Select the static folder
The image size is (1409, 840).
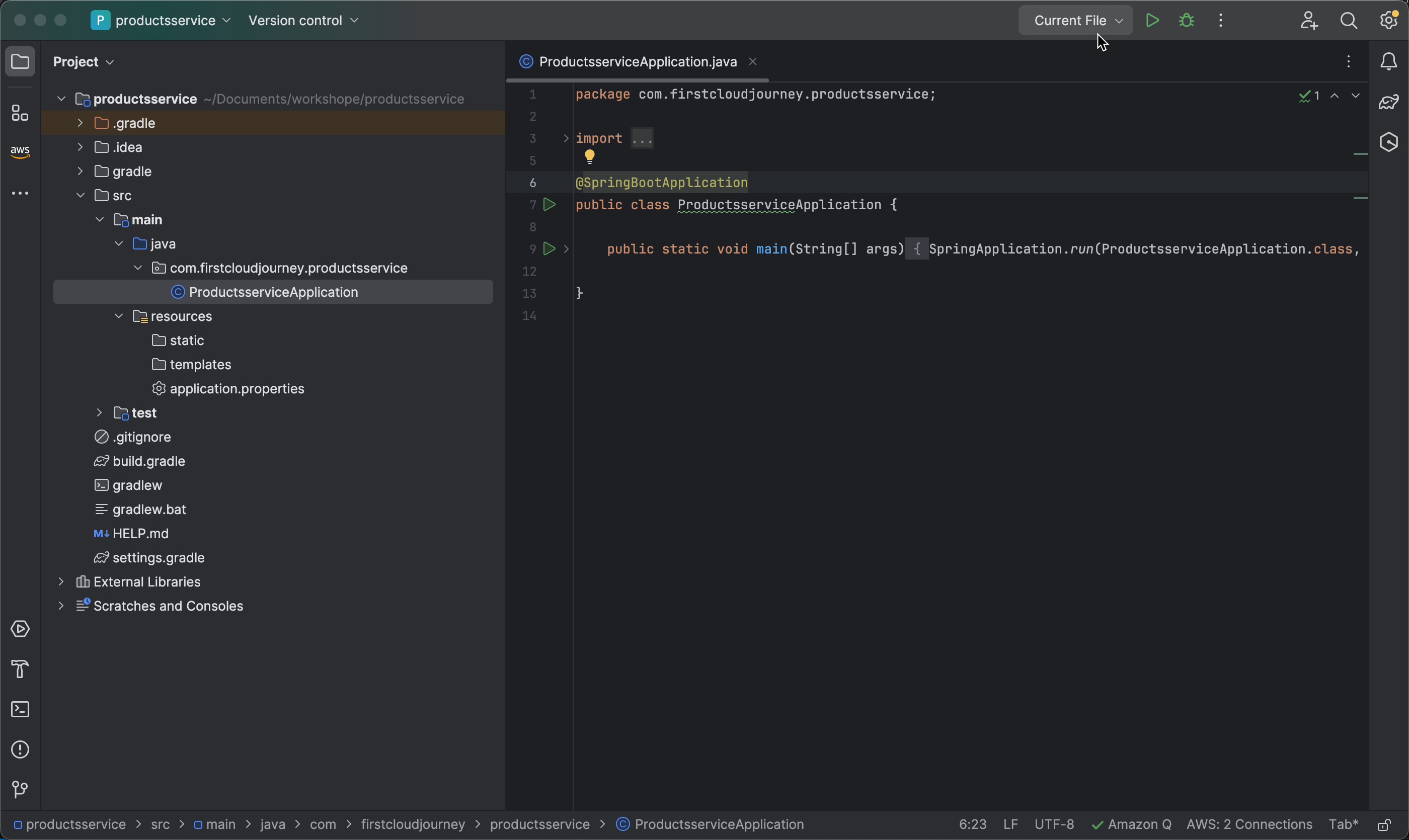[x=179, y=340]
